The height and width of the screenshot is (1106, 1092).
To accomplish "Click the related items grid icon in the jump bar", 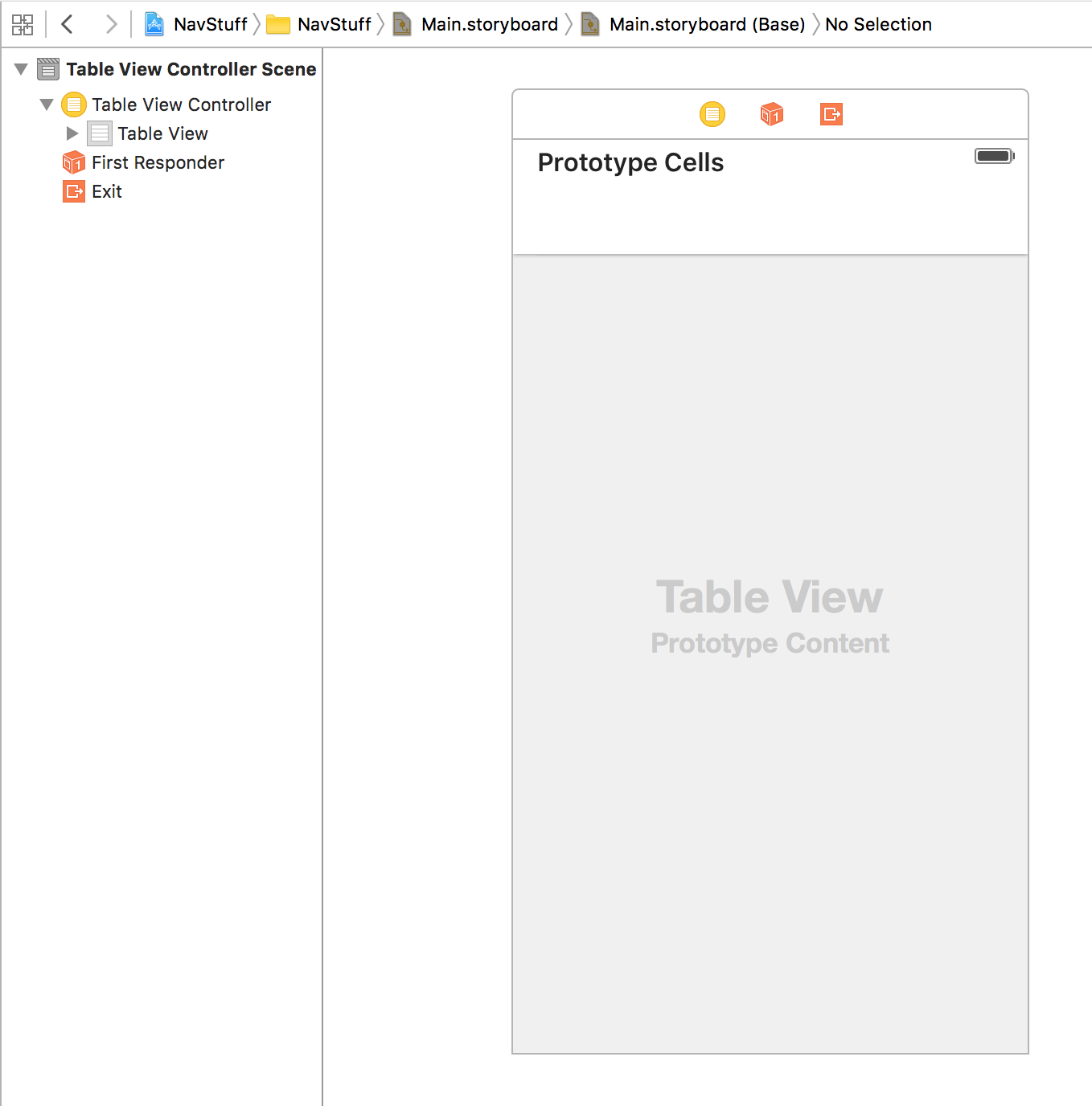I will tap(22, 24).
